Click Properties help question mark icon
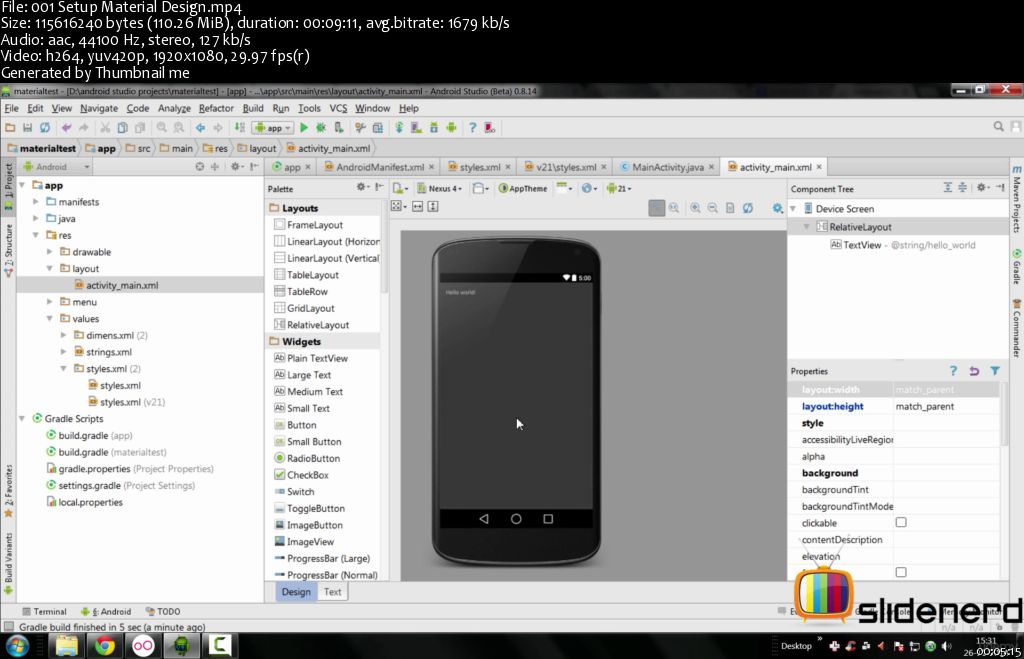 (953, 371)
